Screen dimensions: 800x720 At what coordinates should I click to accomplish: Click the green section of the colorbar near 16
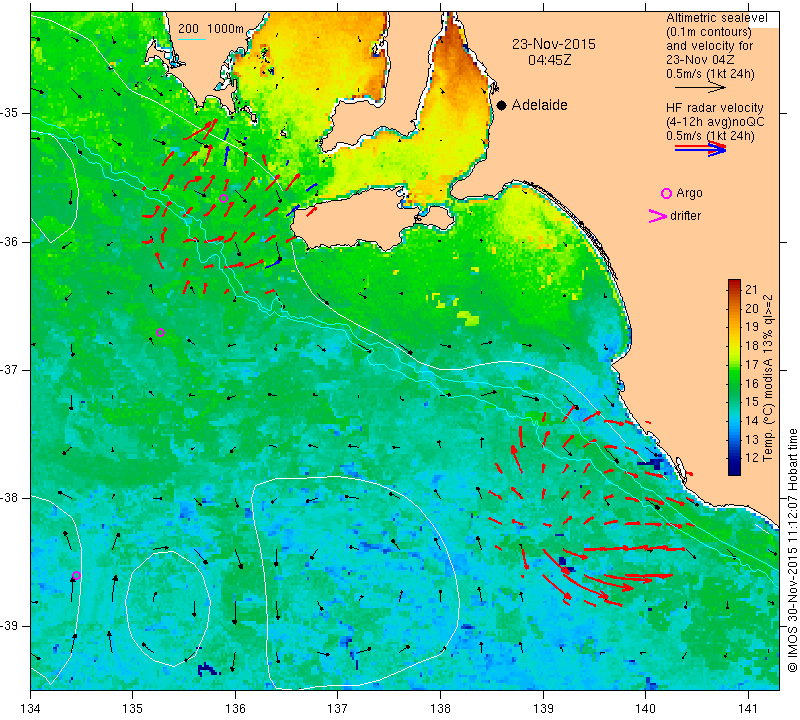(x=734, y=383)
